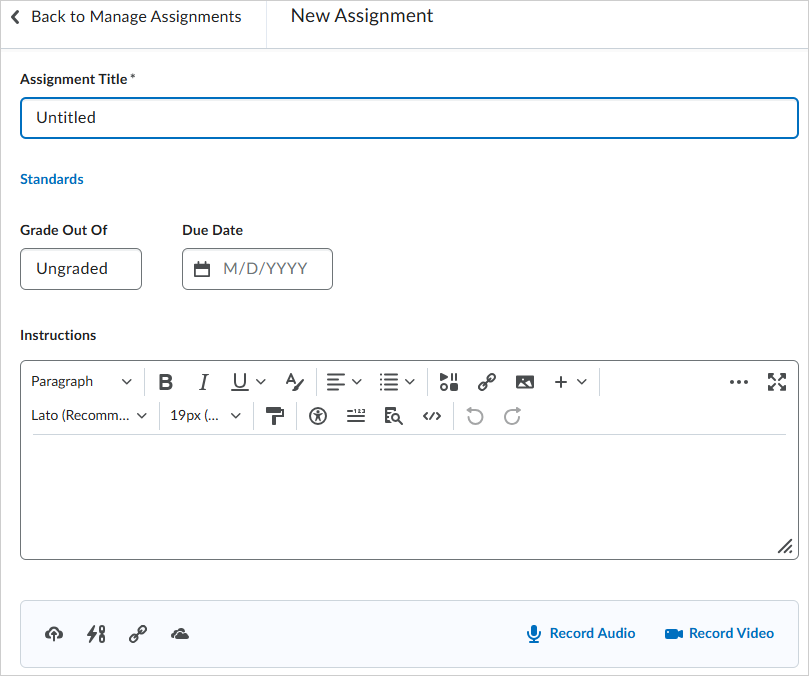
Task: Click the Bold formatting icon
Action: point(166,382)
